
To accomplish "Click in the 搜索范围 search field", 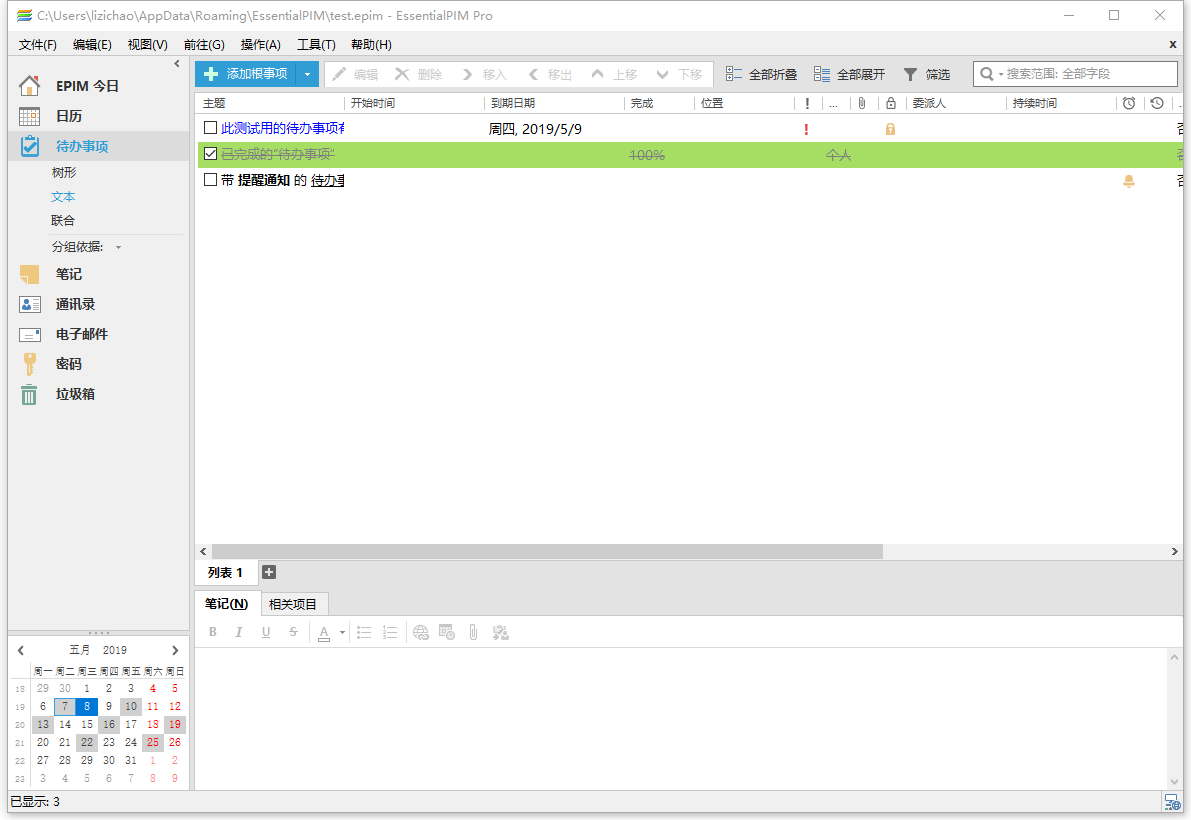I will 1088,74.
